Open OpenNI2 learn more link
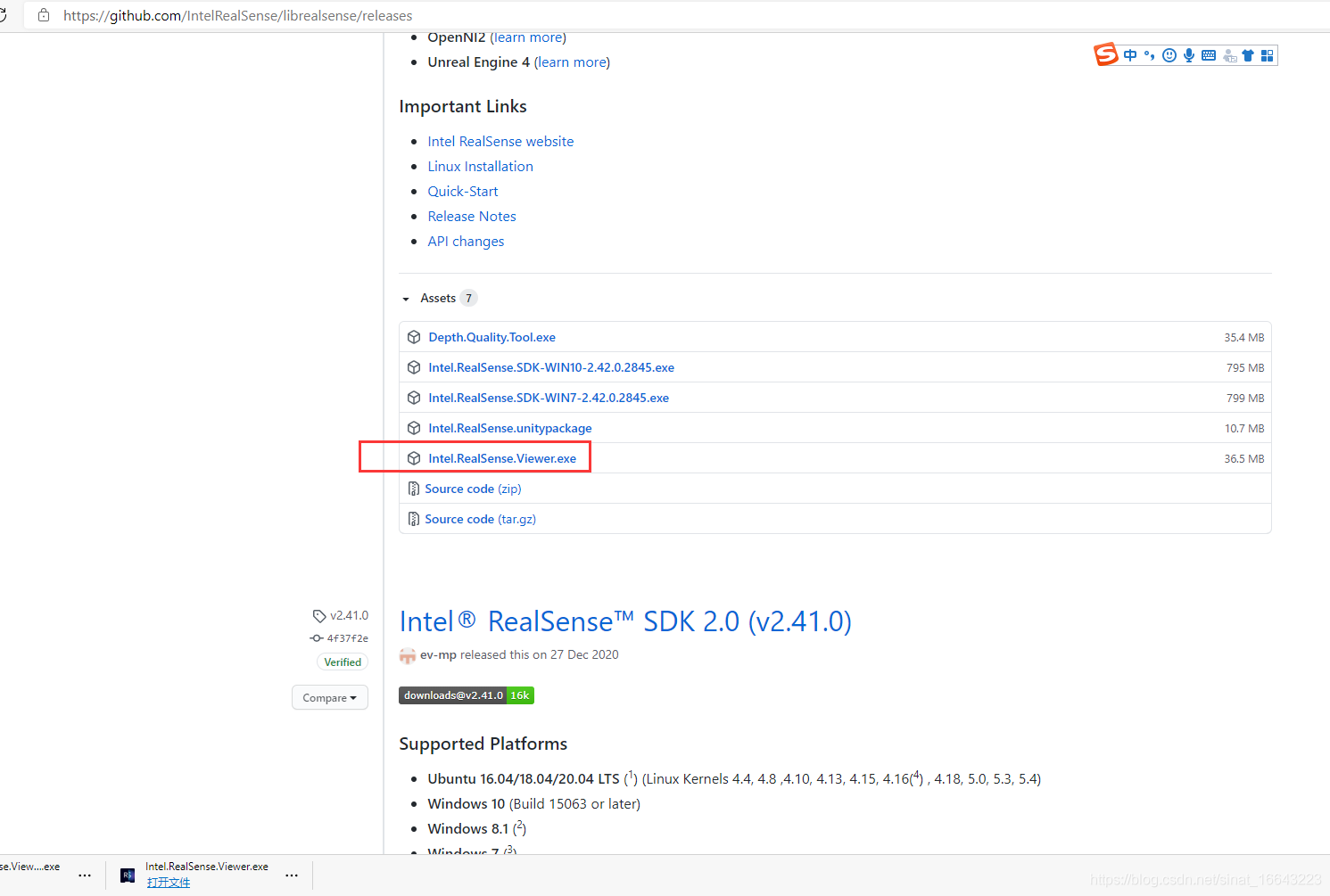Screen dimensions: 1330x896 (528, 37)
